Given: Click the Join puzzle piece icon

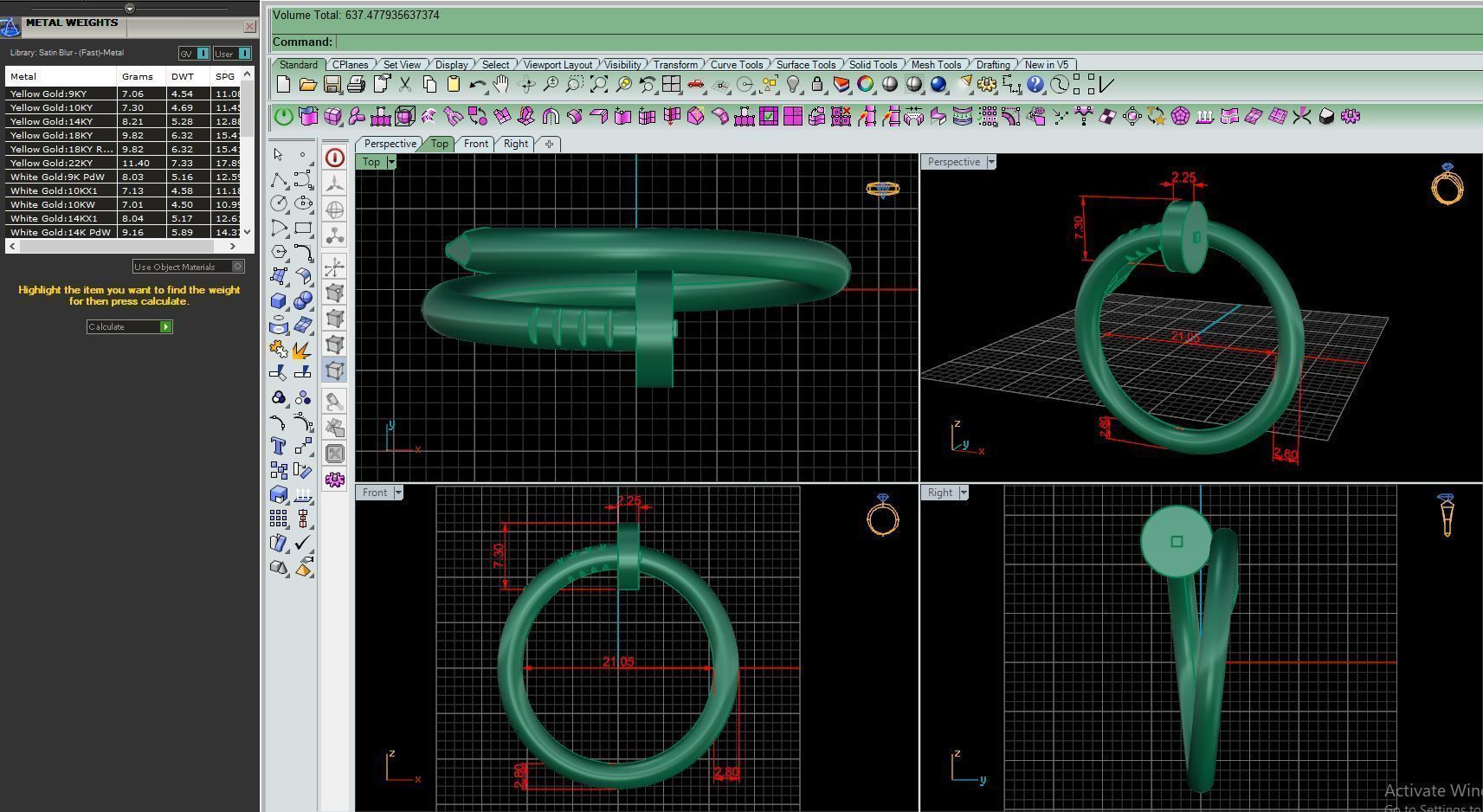Looking at the screenshot, I should 278,349.
